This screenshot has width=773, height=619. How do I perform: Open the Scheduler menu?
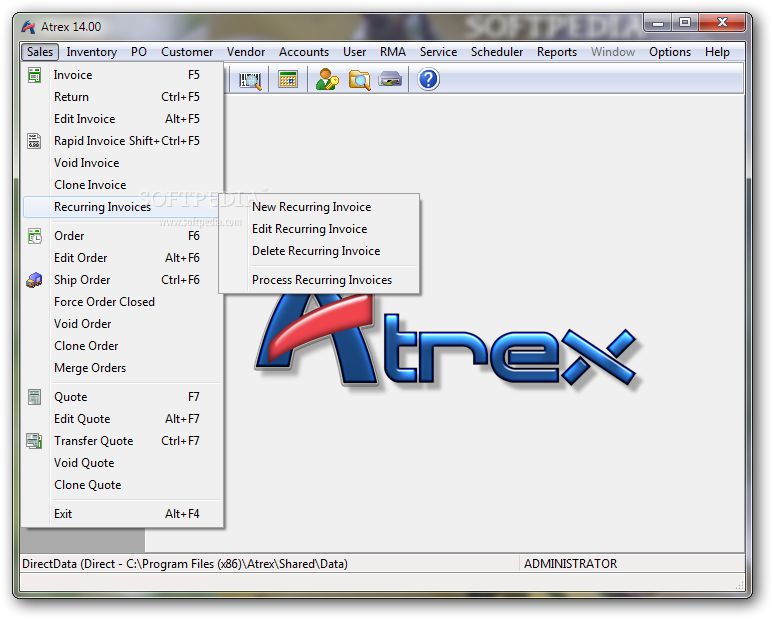coord(497,52)
